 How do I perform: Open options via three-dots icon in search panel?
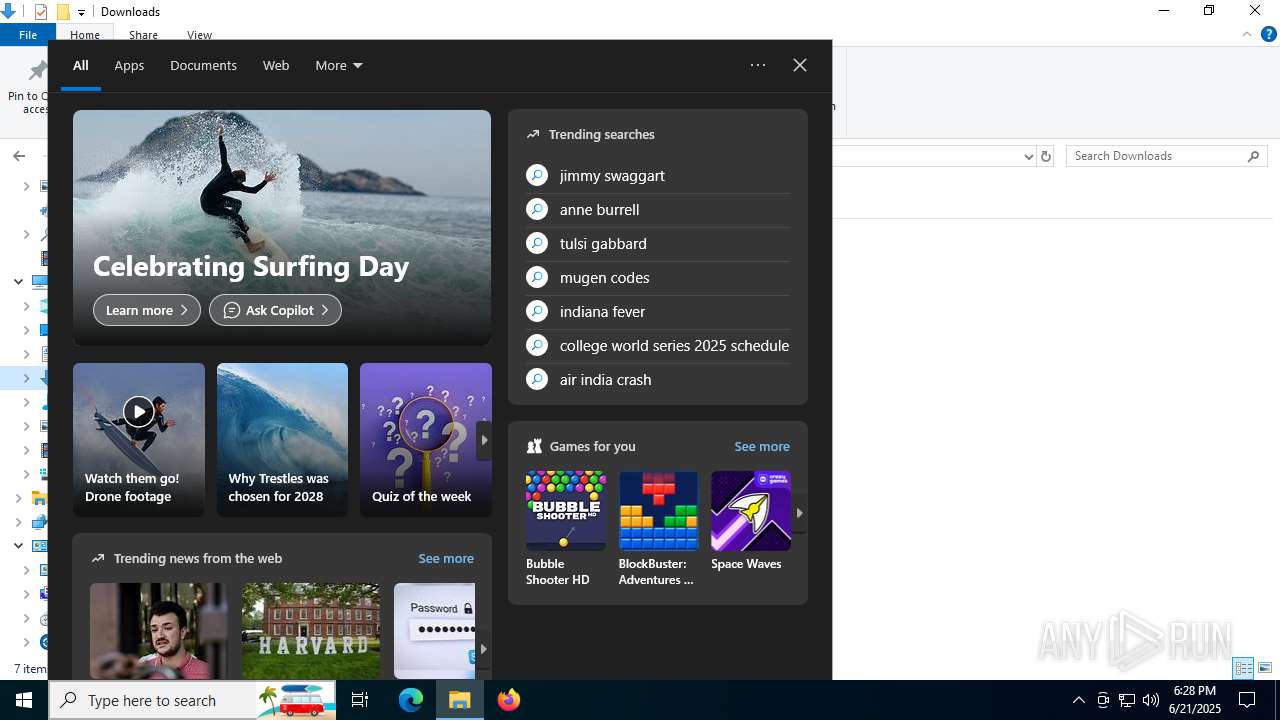(x=758, y=65)
